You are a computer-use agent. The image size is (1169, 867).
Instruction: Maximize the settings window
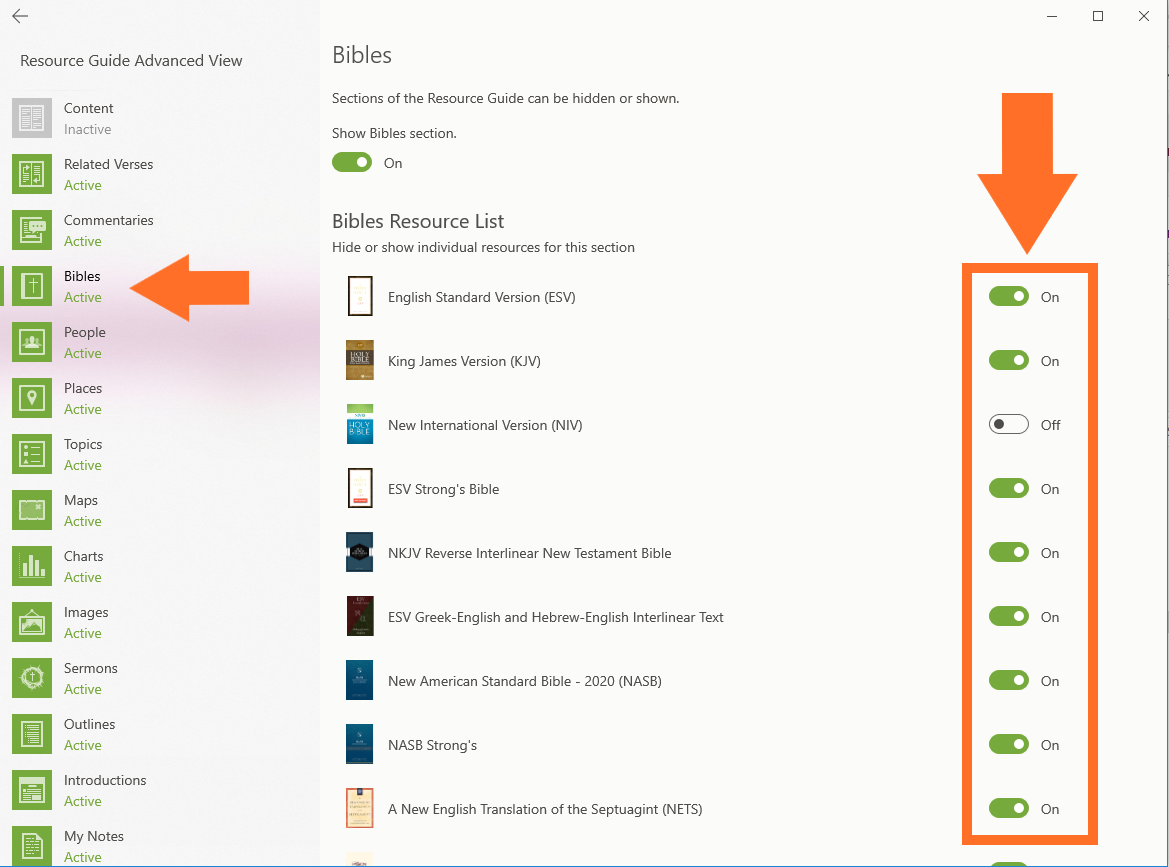click(1098, 16)
